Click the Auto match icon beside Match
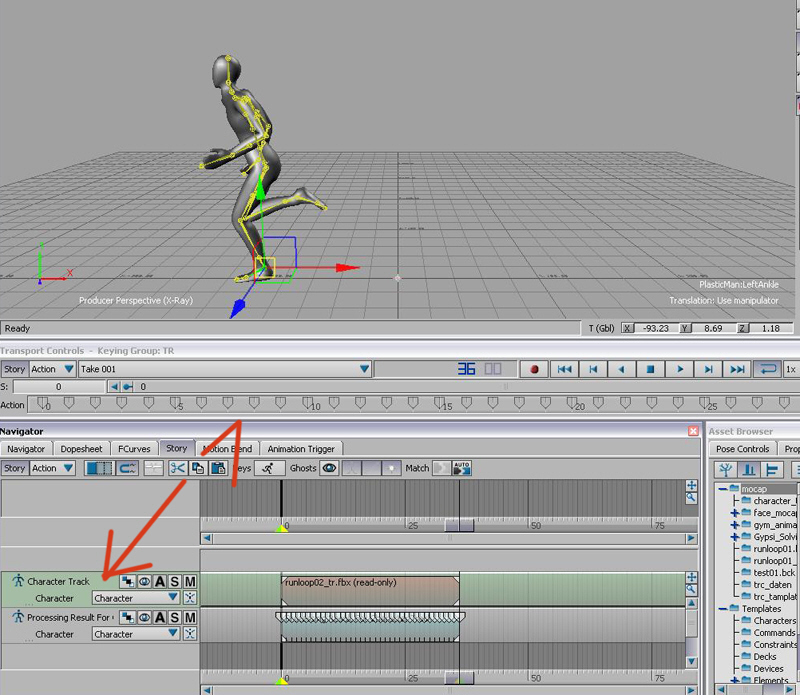 (462, 468)
